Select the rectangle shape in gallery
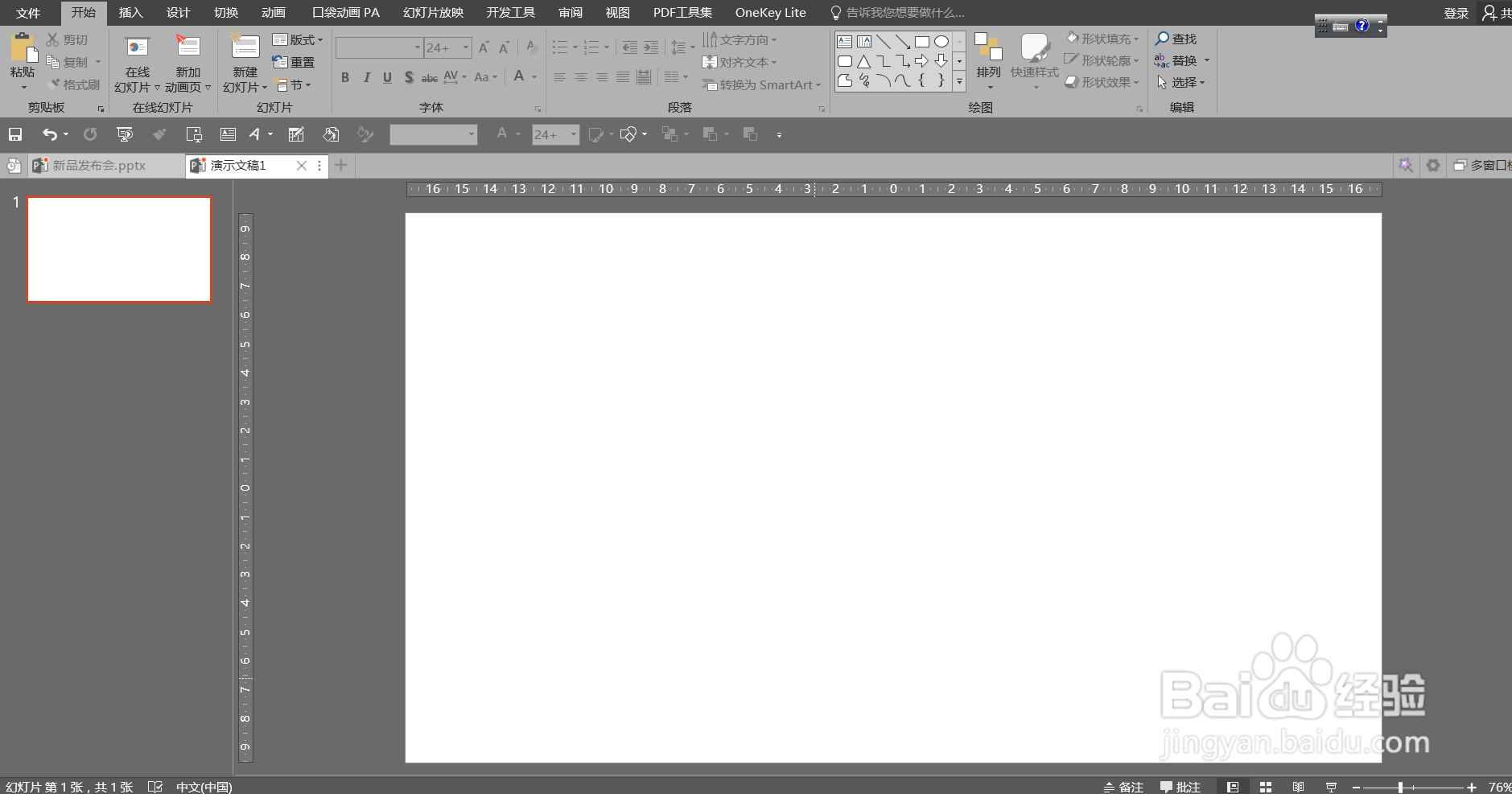The width and height of the screenshot is (1512, 794). click(921, 42)
